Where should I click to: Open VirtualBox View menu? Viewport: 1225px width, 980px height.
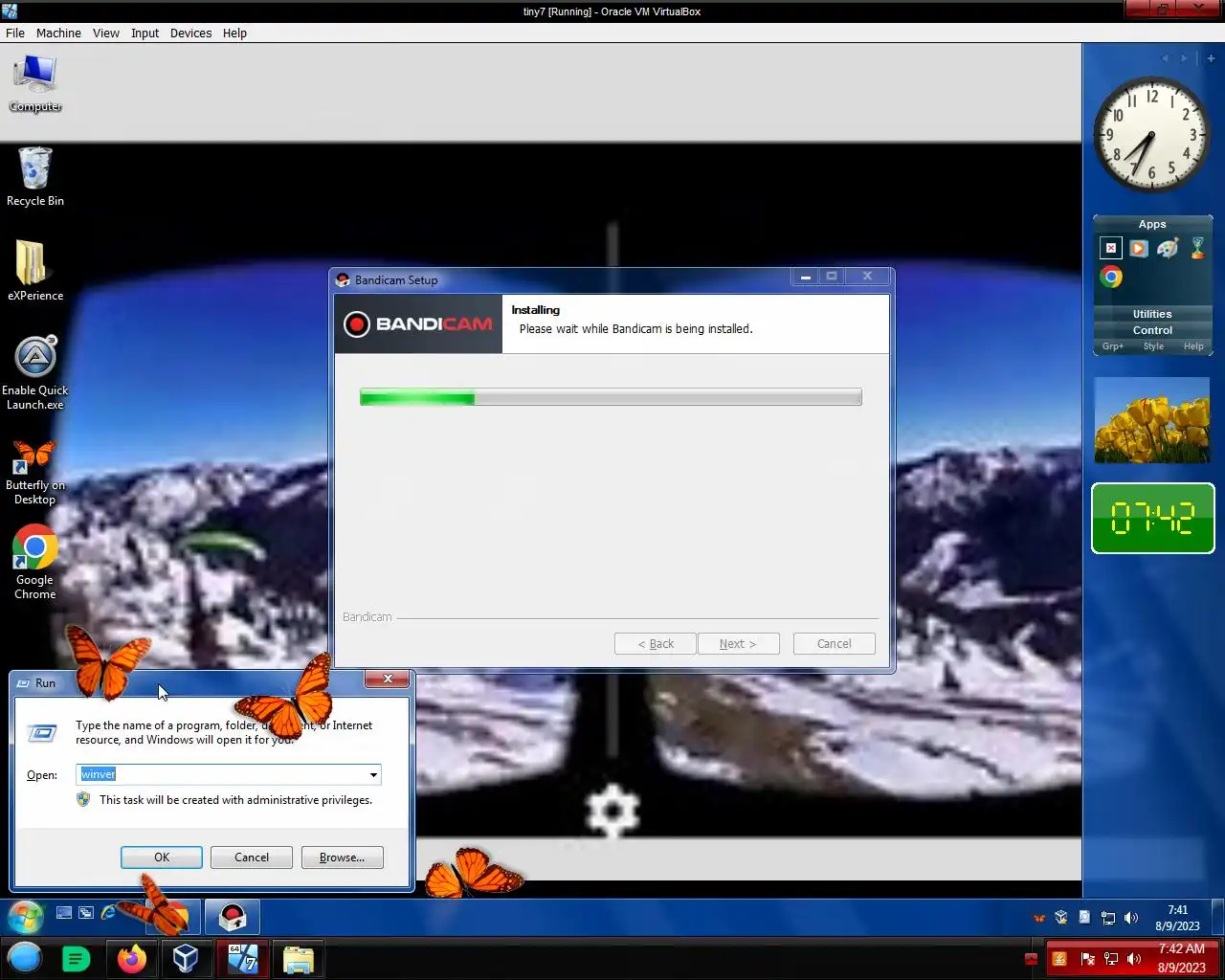[106, 33]
